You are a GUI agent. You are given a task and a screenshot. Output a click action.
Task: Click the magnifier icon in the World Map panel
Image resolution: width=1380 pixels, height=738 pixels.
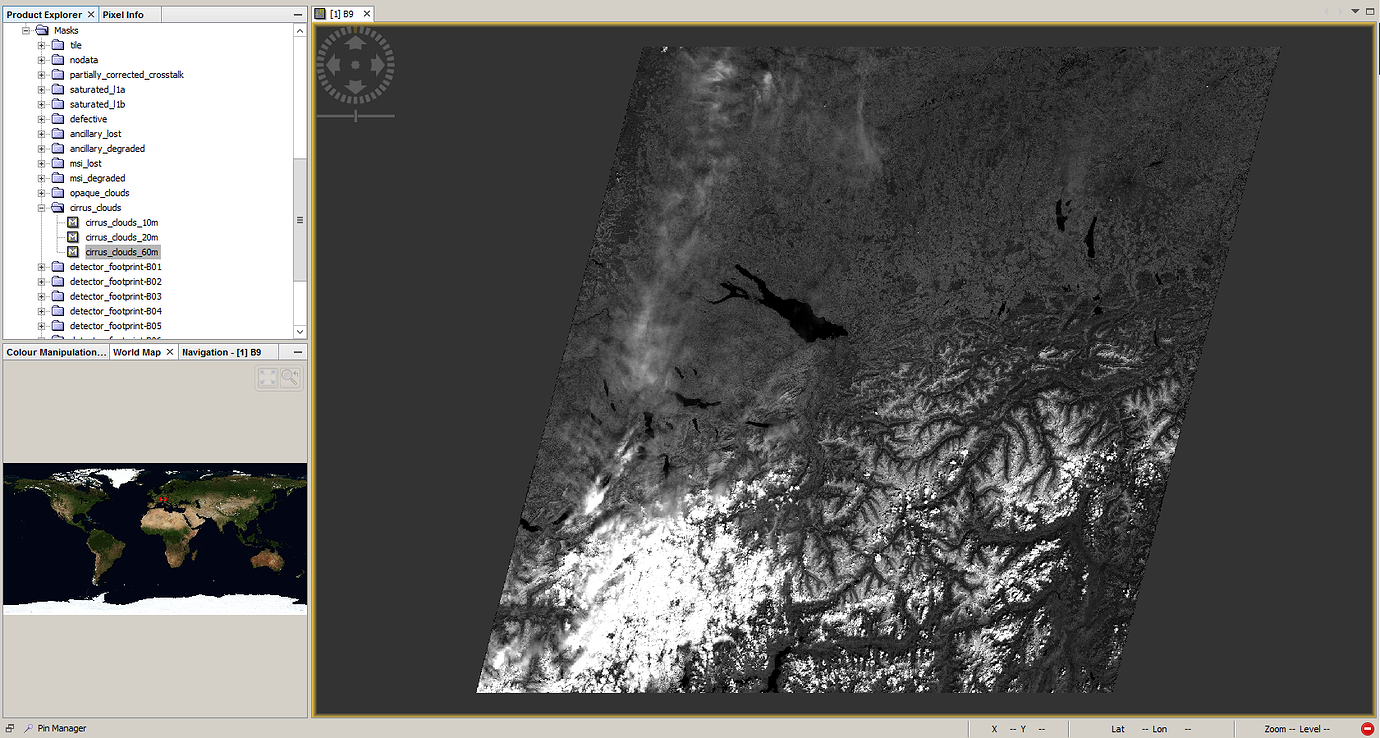pos(289,378)
